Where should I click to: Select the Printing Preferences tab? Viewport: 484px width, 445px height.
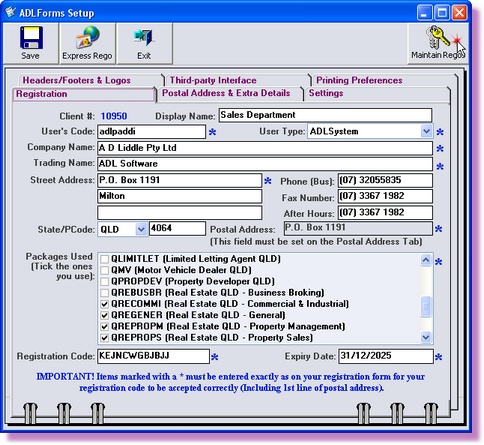[359, 80]
